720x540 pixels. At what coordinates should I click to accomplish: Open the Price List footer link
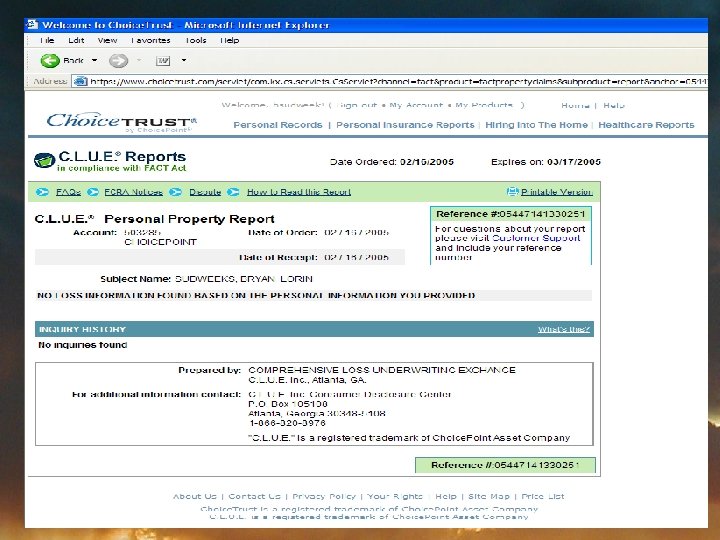click(x=543, y=496)
